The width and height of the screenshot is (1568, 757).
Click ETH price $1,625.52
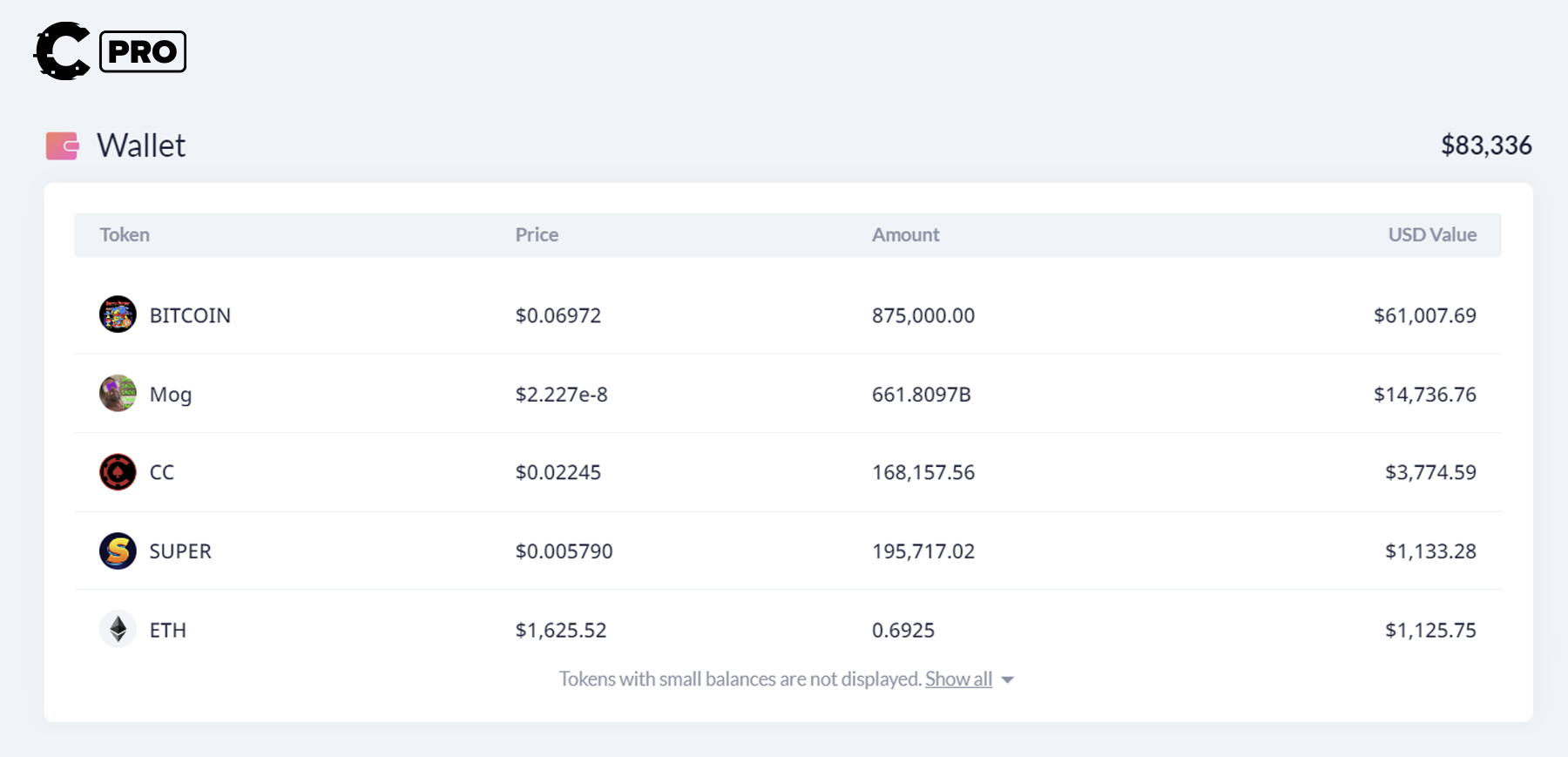click(561, 630)
